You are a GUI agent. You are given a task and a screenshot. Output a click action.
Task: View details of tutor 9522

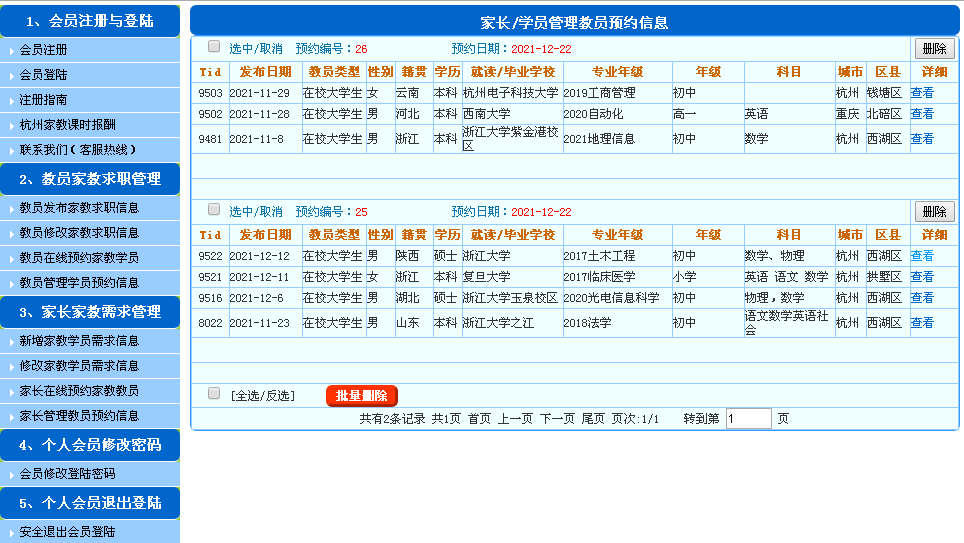[921, 256]
